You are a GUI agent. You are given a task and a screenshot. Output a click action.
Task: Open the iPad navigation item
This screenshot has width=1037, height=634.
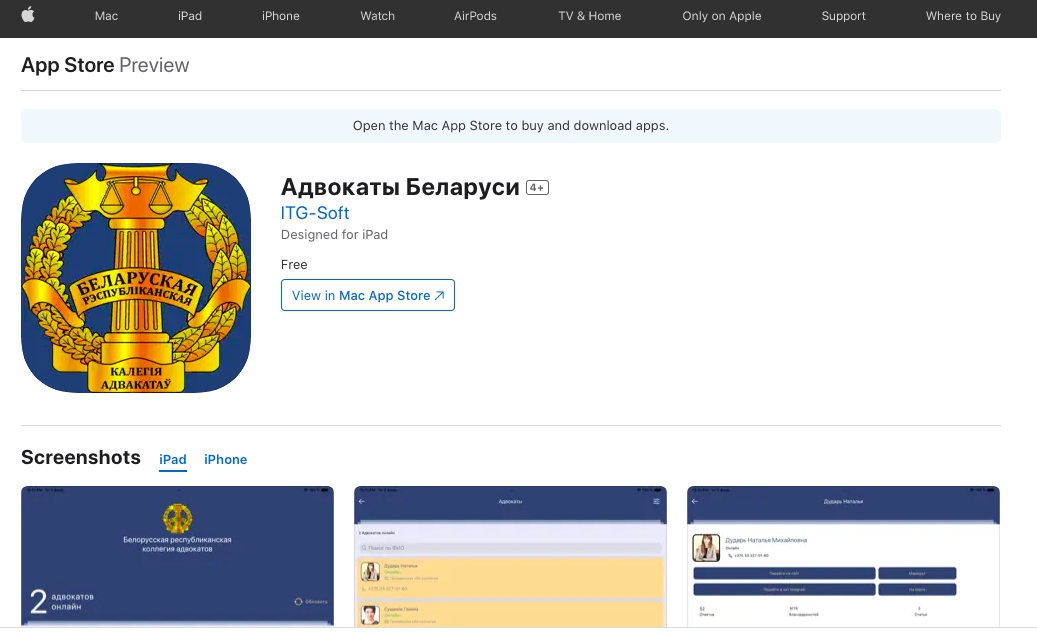tap(190, 16)
